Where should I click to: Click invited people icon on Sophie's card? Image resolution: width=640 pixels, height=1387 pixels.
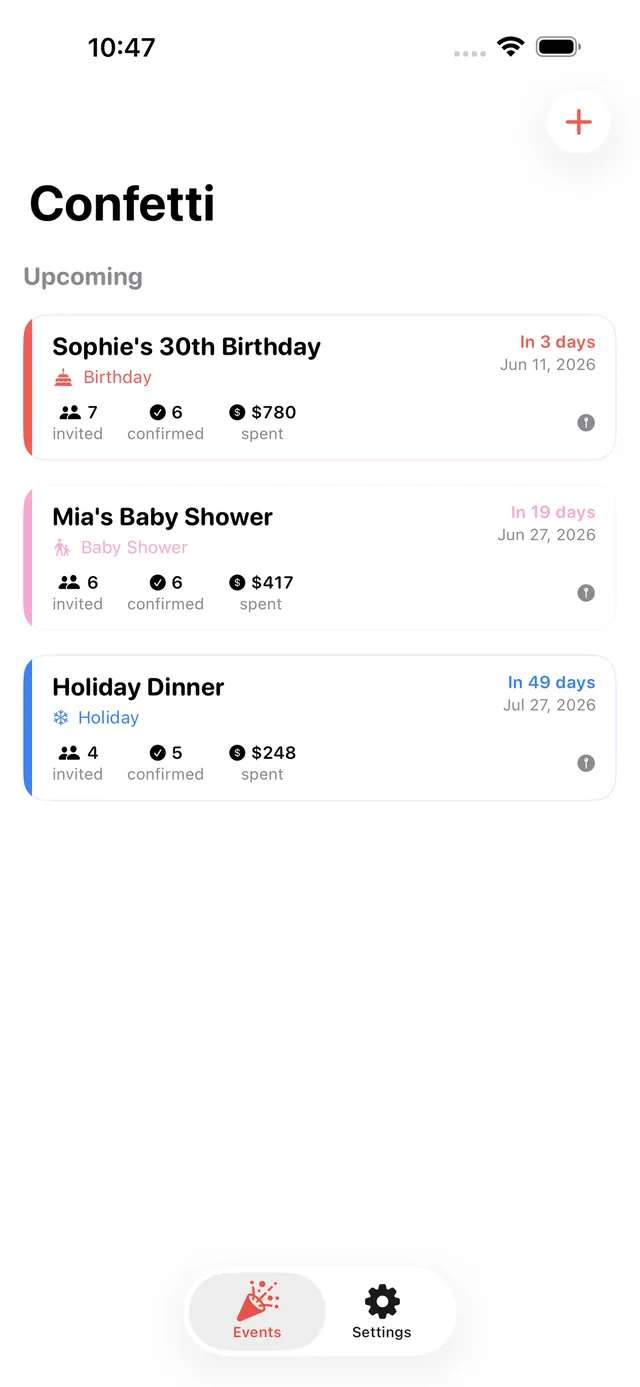69,412
